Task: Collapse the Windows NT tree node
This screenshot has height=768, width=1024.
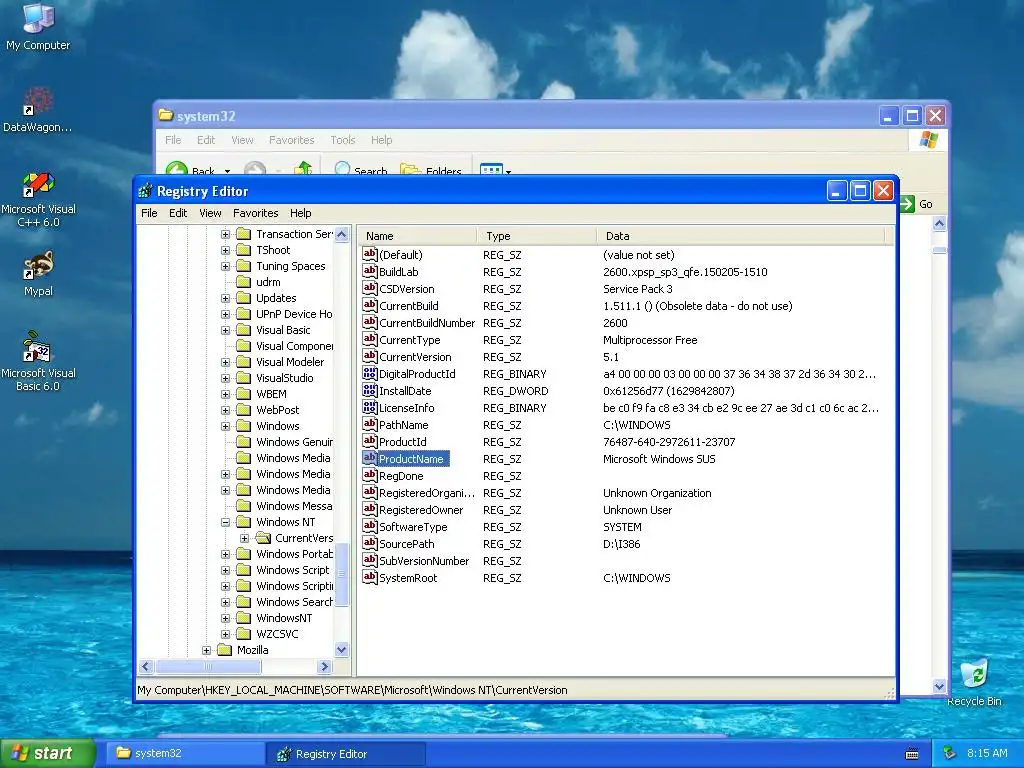Action: (x=225, y=522)
